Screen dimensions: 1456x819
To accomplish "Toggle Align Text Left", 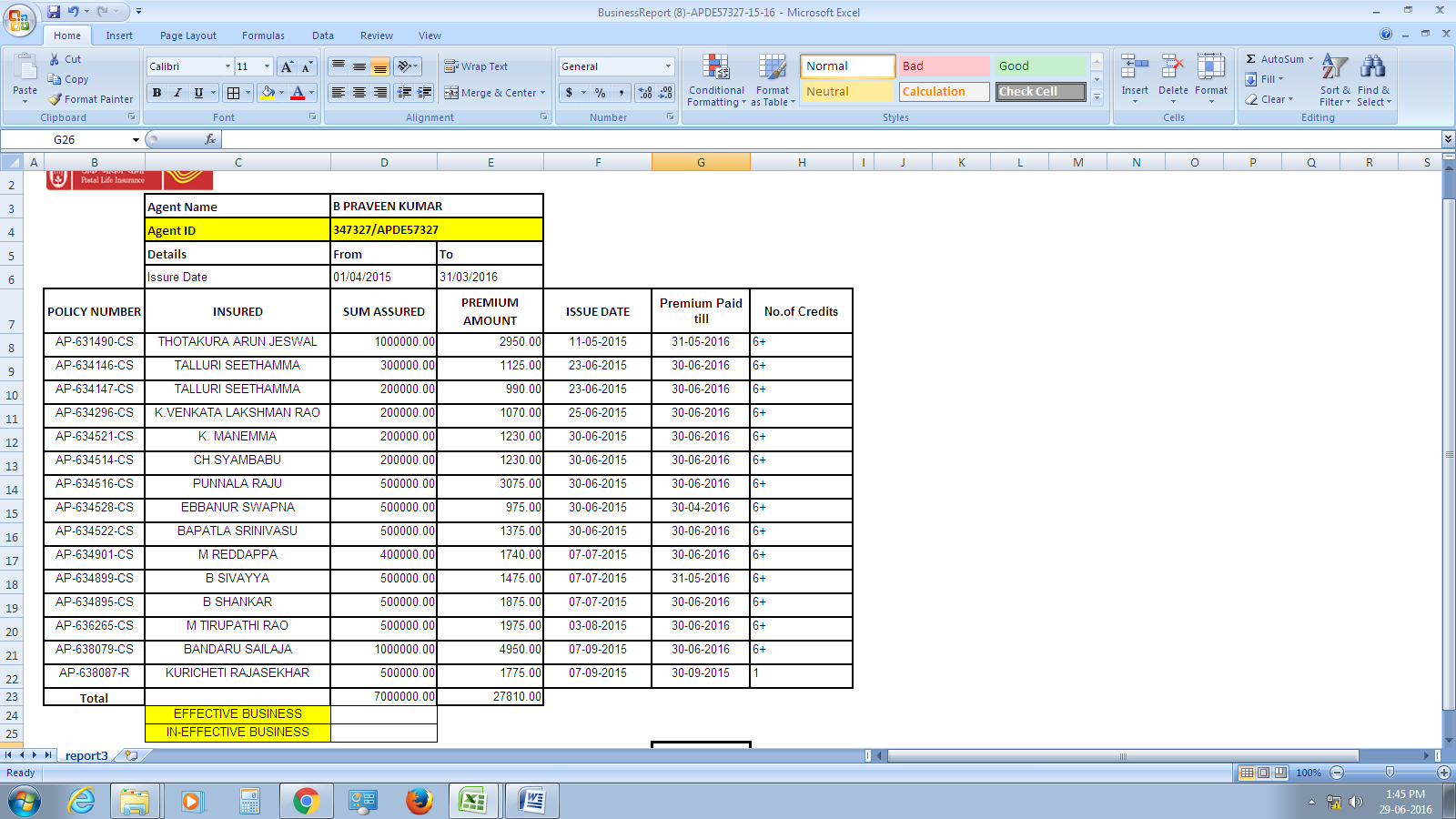I will coord(339,93).
